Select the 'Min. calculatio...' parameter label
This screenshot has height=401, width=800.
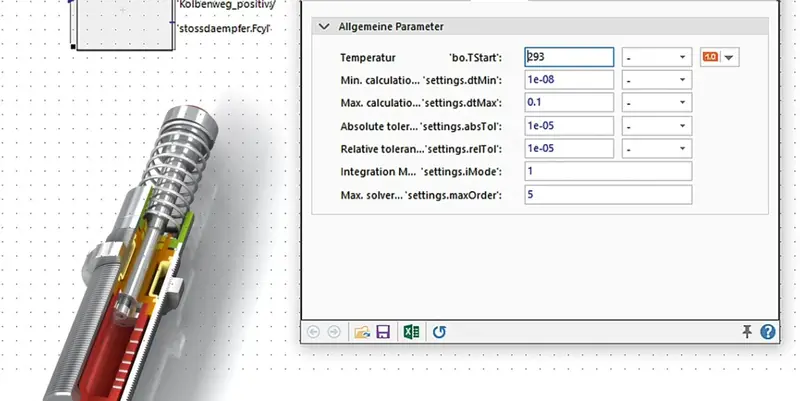coord(380,80)
